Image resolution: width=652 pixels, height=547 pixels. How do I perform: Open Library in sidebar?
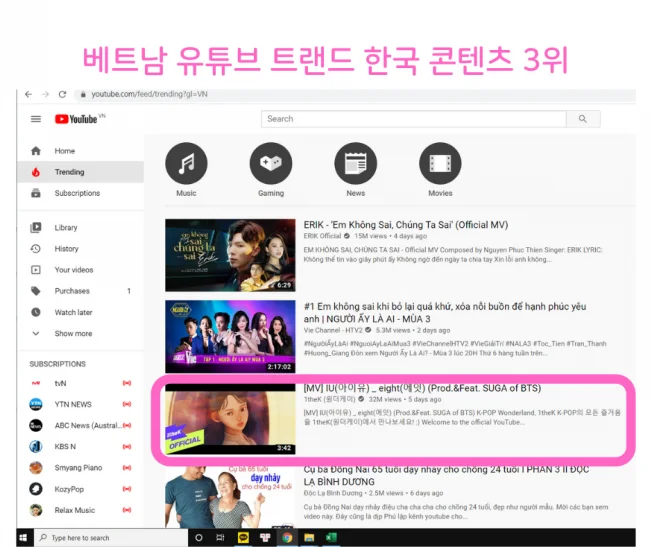(x=81, y=228)
